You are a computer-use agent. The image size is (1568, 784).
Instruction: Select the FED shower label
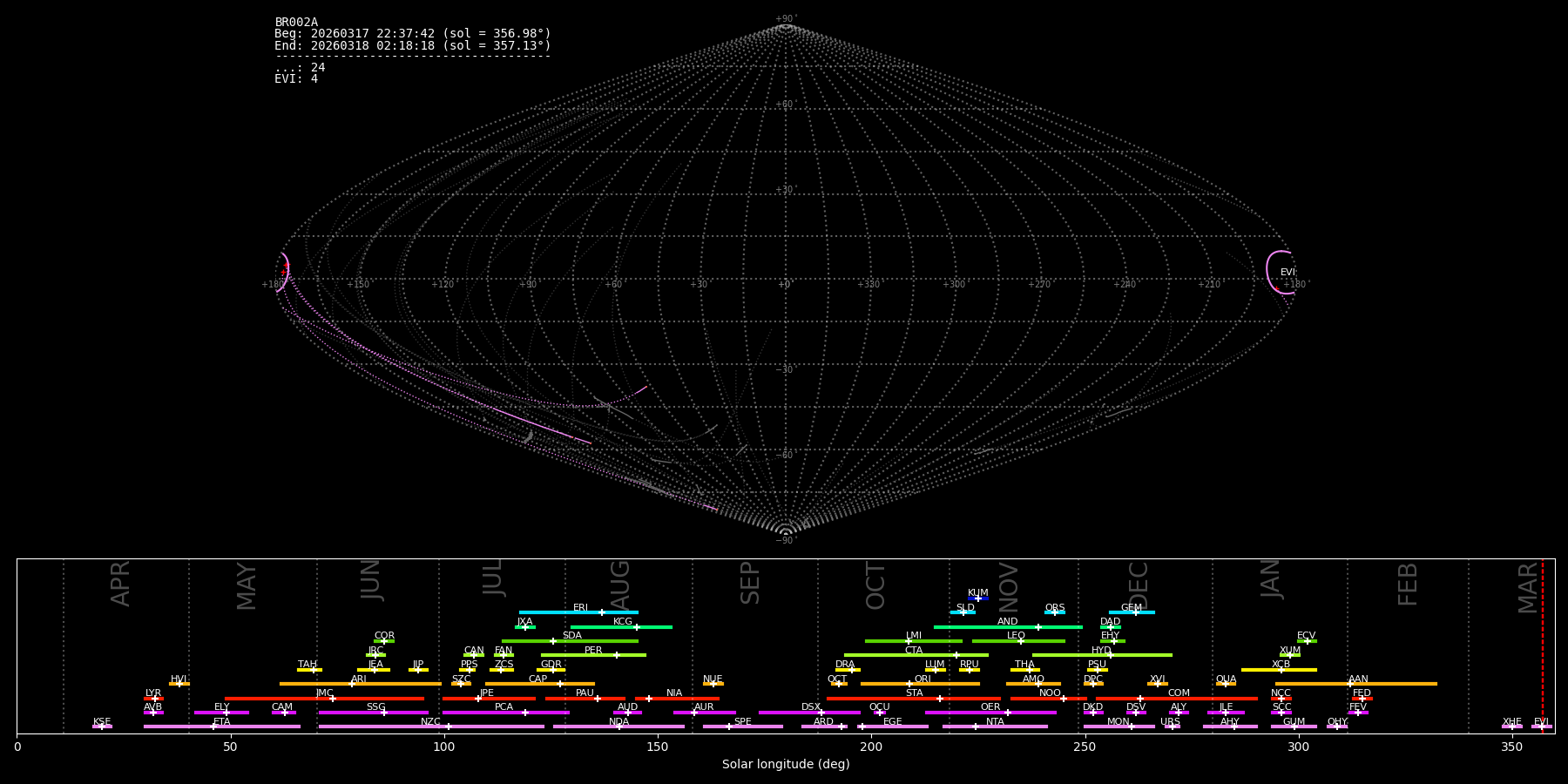1362,693
